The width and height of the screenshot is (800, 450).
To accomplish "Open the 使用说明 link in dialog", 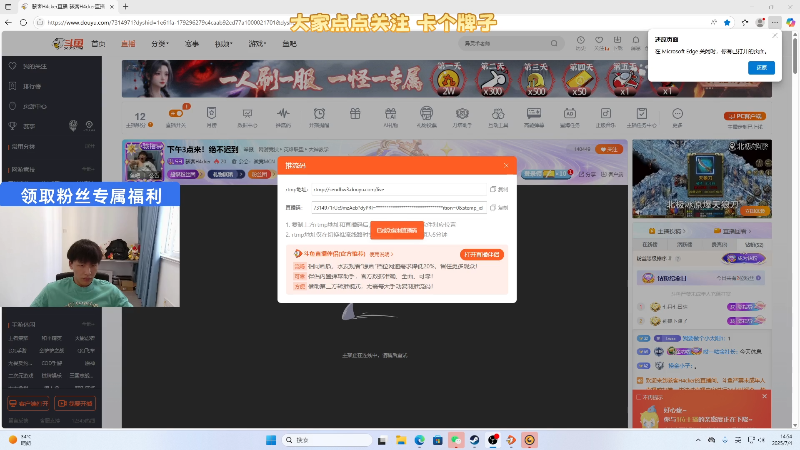I will [381, 254].
